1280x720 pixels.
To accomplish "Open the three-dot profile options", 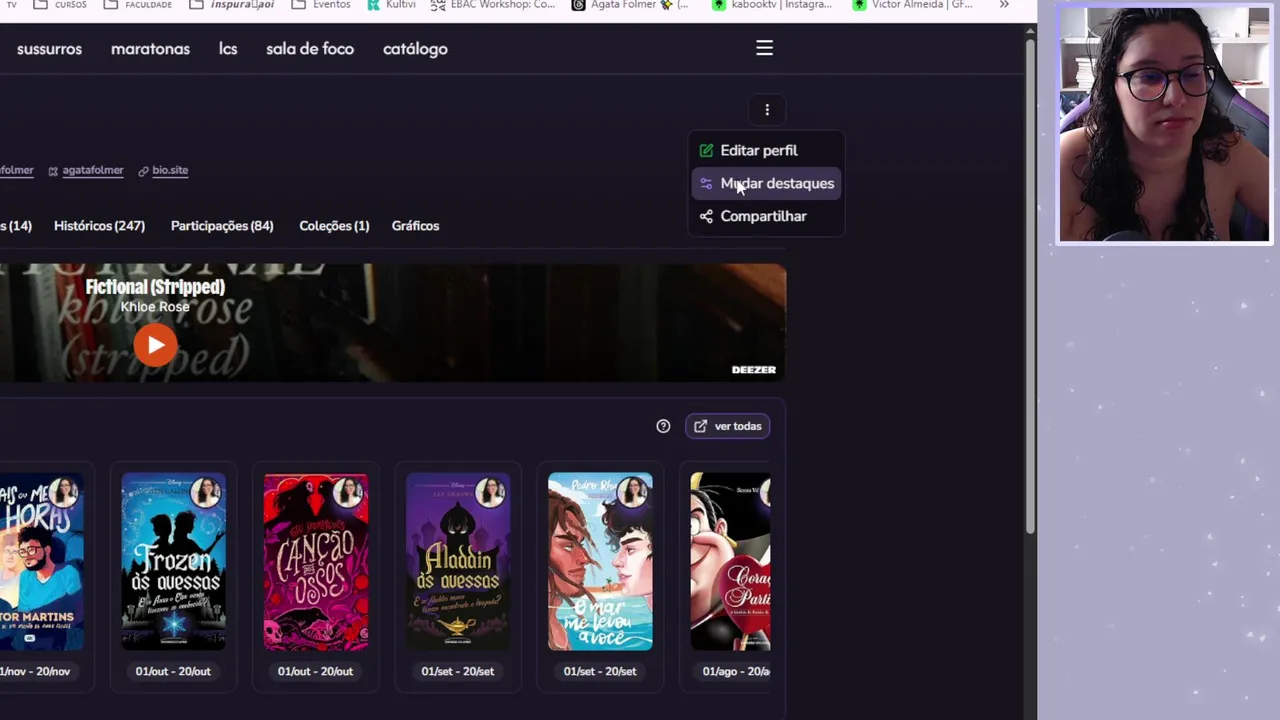I will point(767,110).
